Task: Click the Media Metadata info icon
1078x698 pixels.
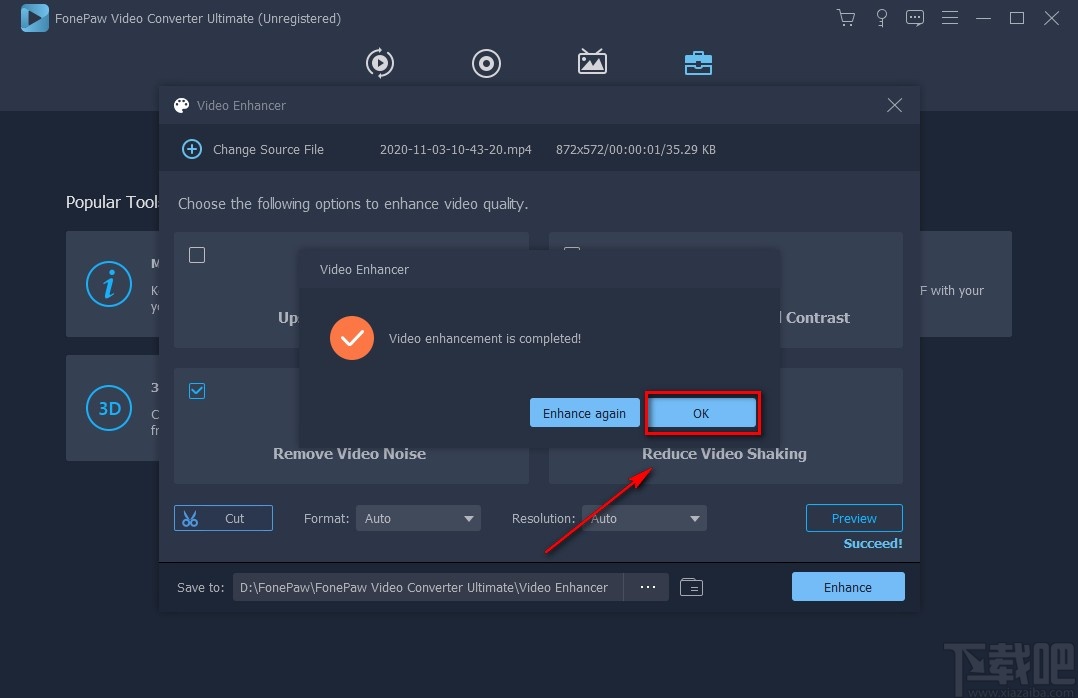Action: [109, 284]
